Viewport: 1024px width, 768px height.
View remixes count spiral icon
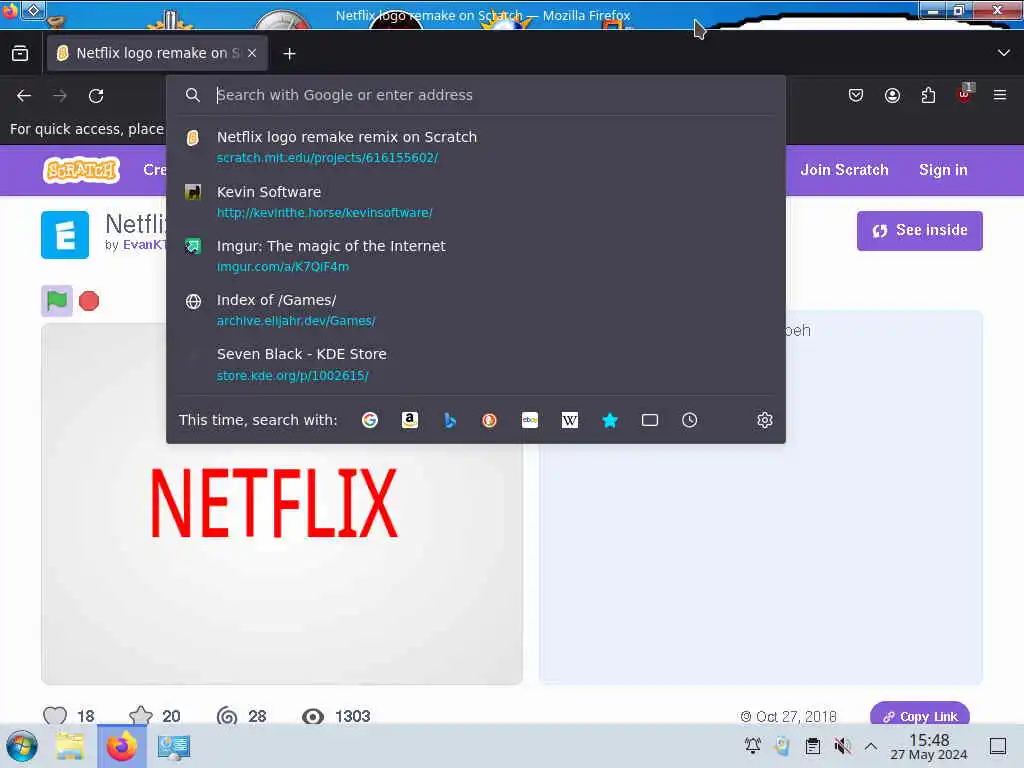(227, 716)
